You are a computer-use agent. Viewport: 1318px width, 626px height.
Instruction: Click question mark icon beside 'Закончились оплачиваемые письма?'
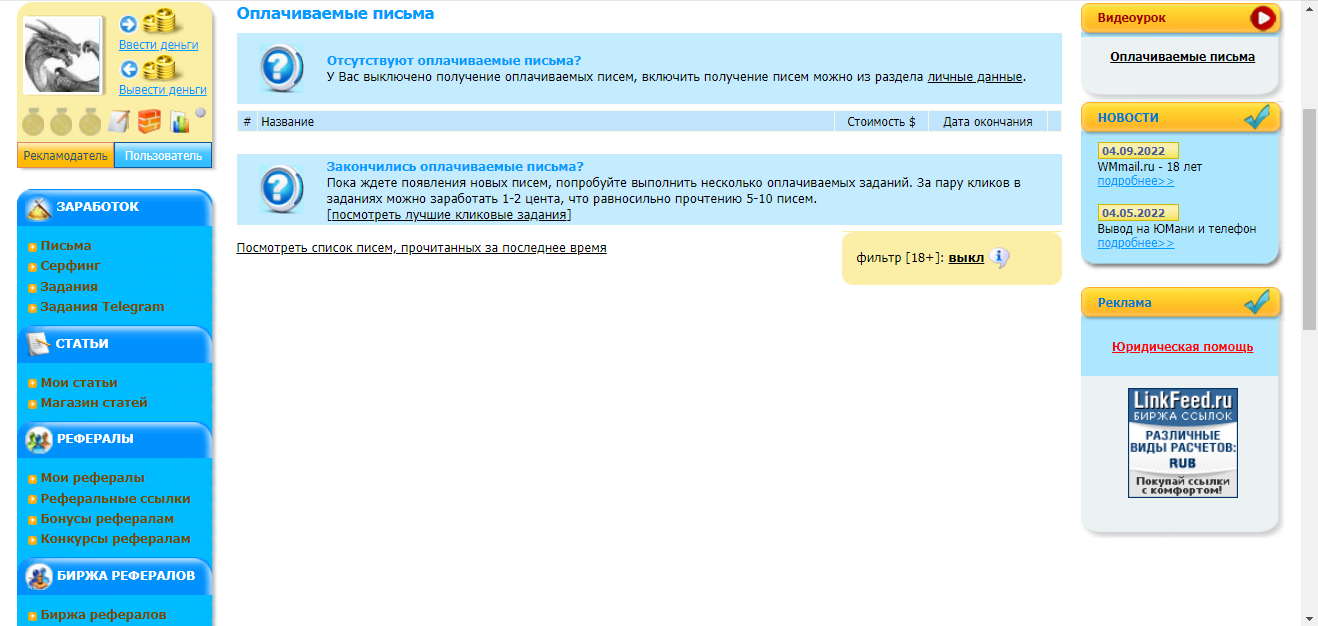(x=281, y=189)
